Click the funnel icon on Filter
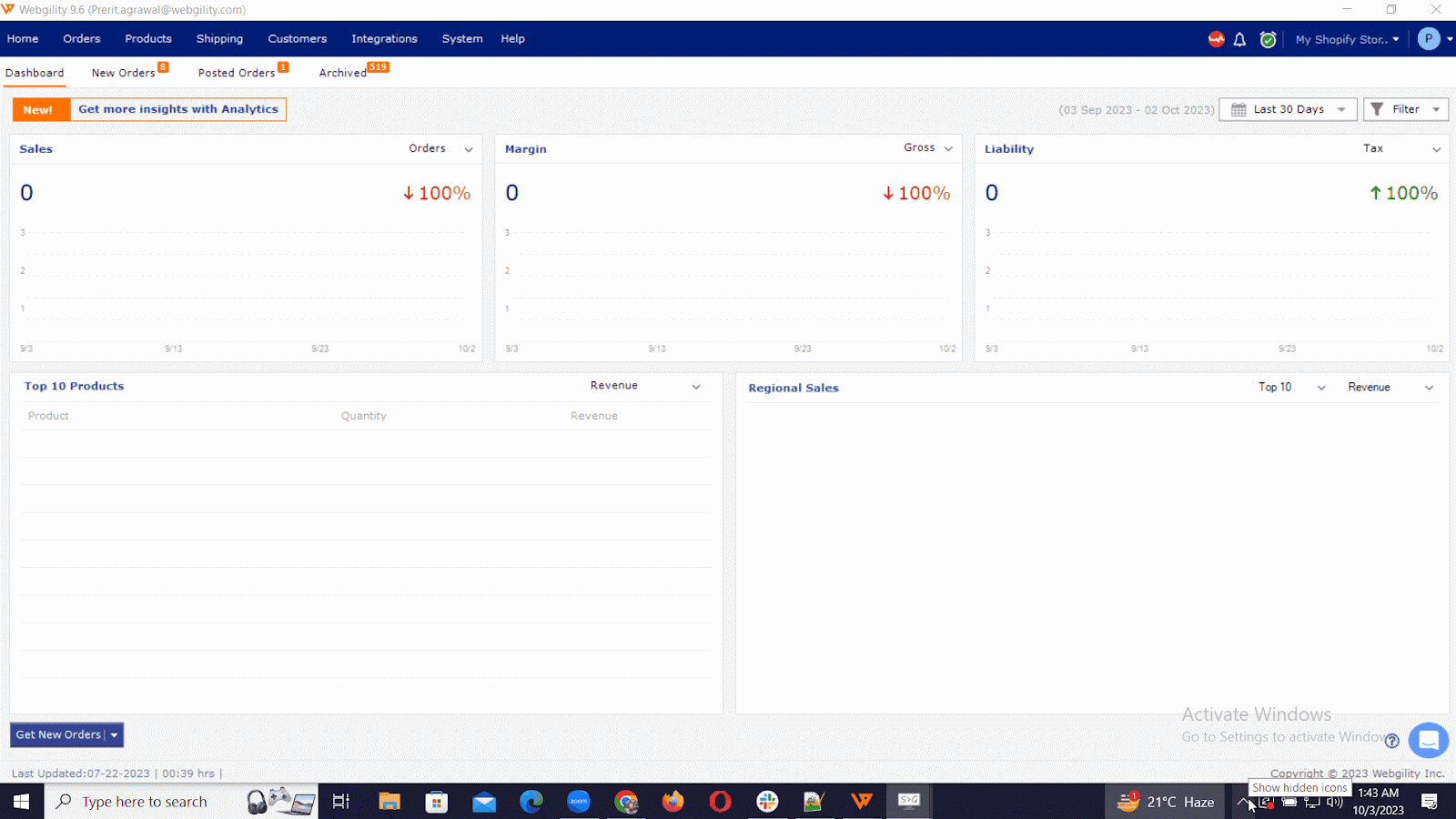The width and height of the screenshot is (1456, 819). coord(1377,109)
